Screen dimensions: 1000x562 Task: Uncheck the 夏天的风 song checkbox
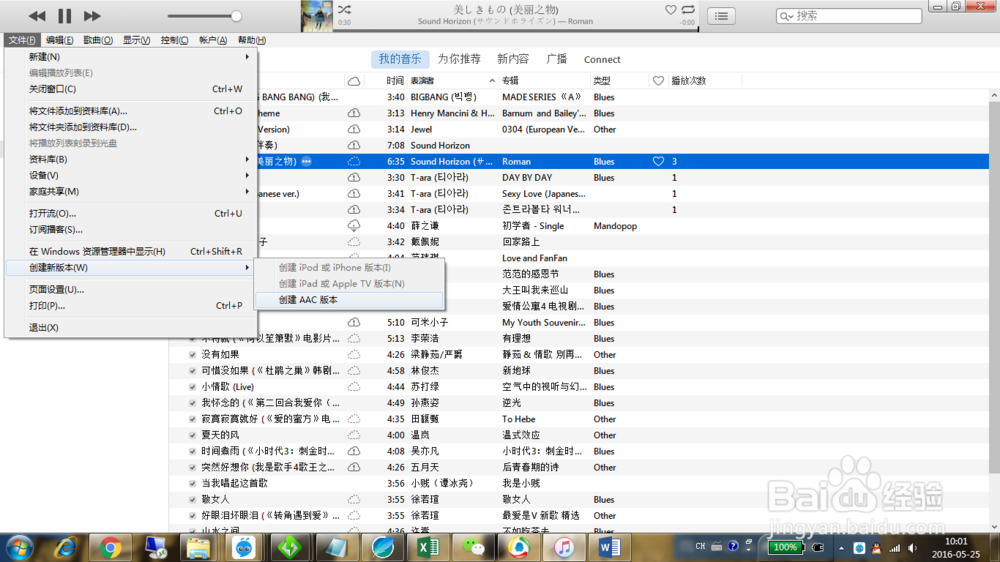[193, 435]
